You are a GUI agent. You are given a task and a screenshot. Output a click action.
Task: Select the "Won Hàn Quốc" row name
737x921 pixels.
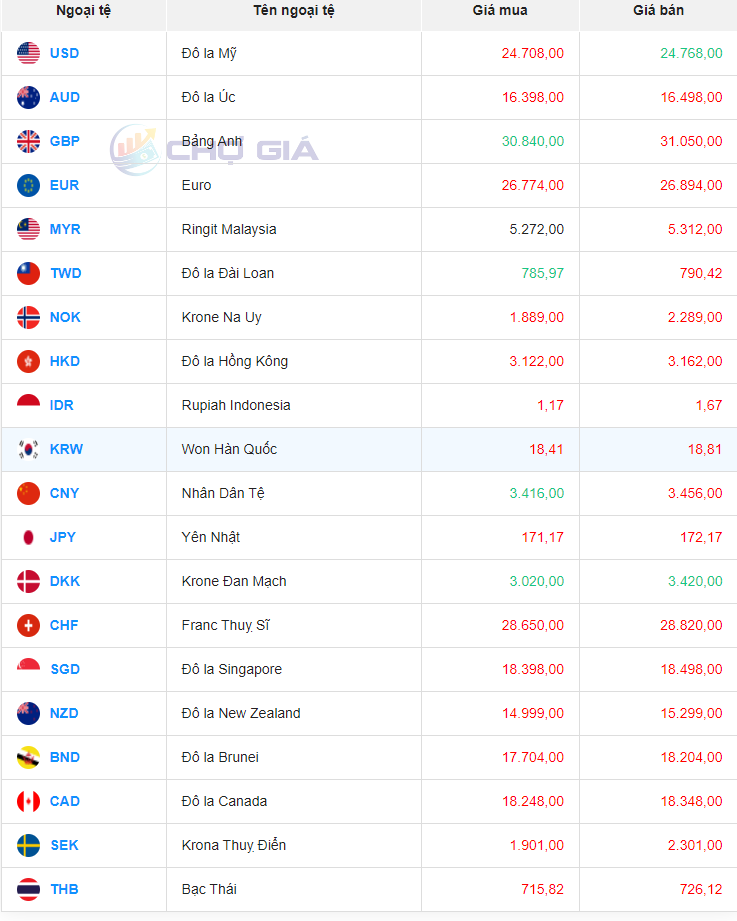(229, 449)
